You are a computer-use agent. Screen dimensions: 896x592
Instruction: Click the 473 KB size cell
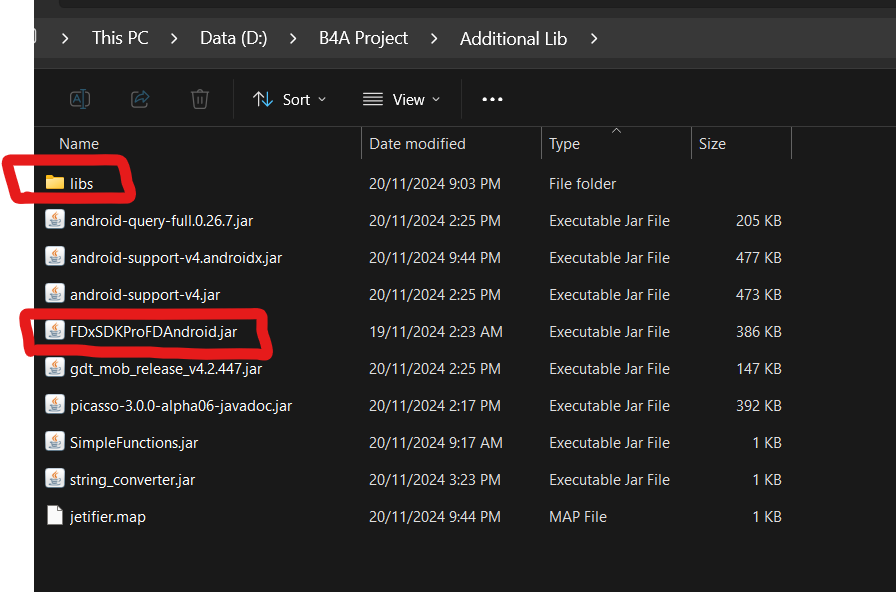[x=758, y=295]
